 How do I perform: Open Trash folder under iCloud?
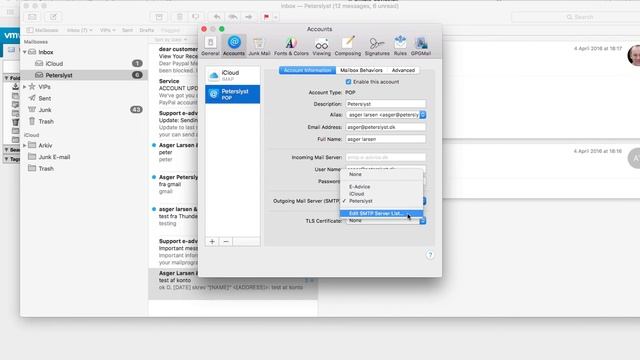point(84,168)
